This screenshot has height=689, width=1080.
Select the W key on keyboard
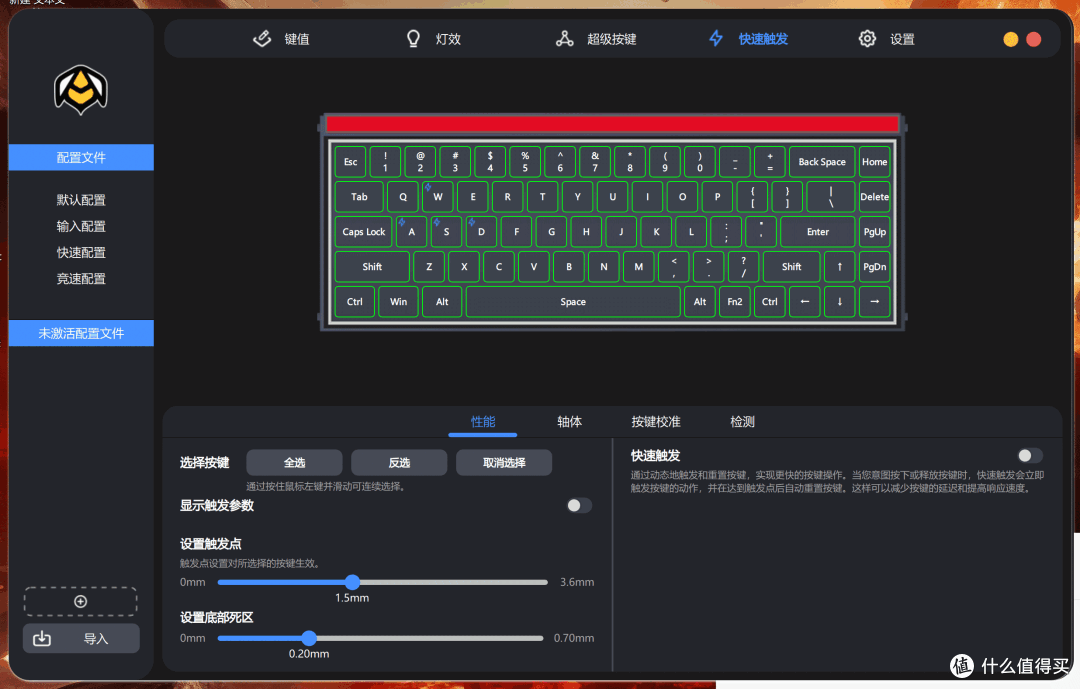pos(438,197)
